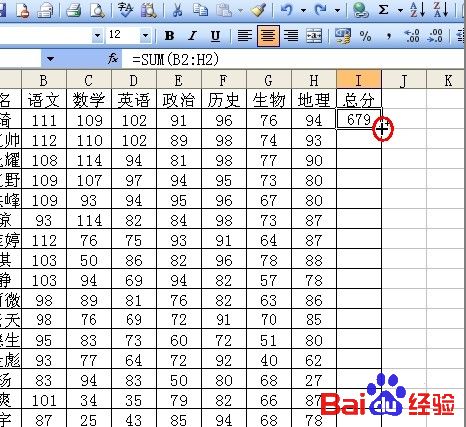
Task: Select the 英语 header cell
Action: (x=134, y=99)
